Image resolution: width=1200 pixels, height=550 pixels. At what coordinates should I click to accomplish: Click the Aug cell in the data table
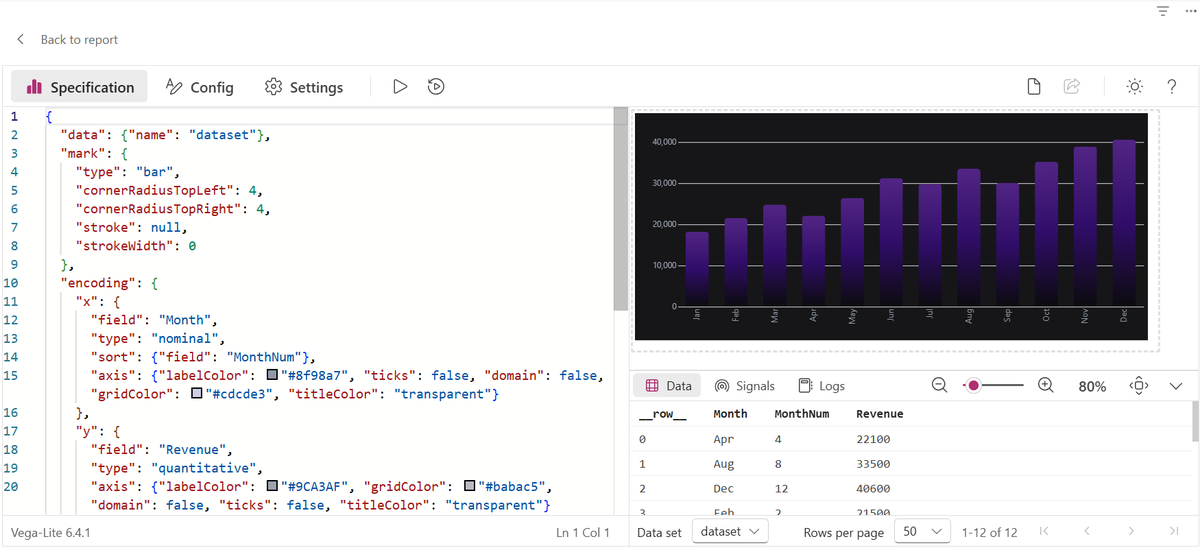[724, 464]
